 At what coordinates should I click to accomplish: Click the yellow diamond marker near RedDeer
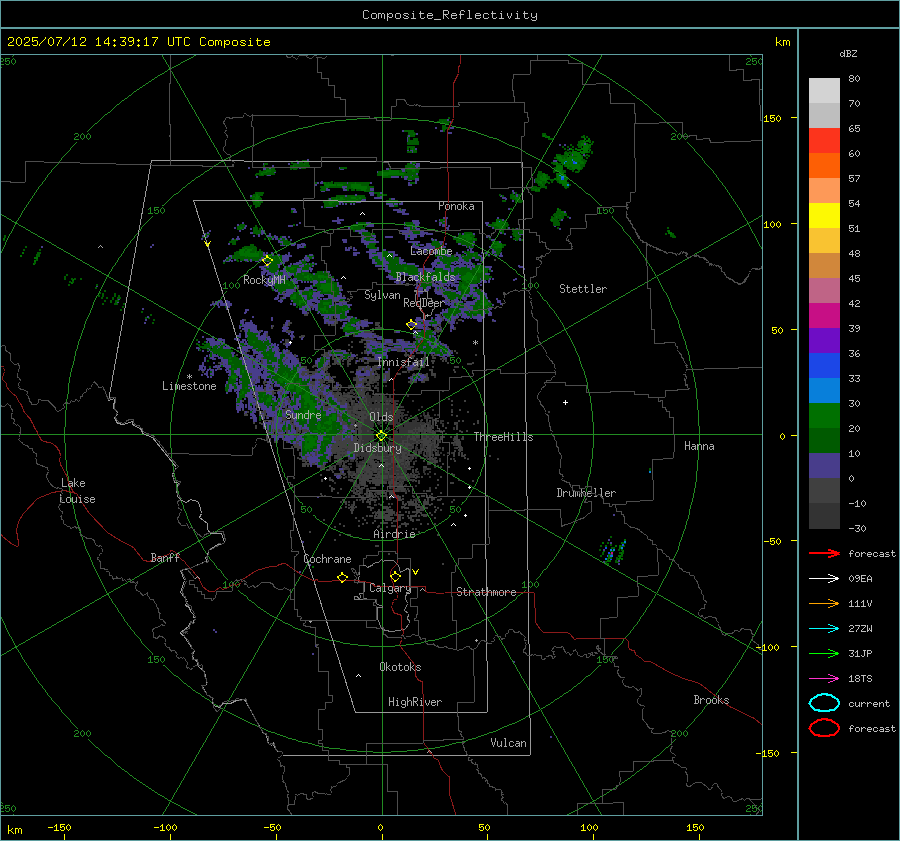412,325
